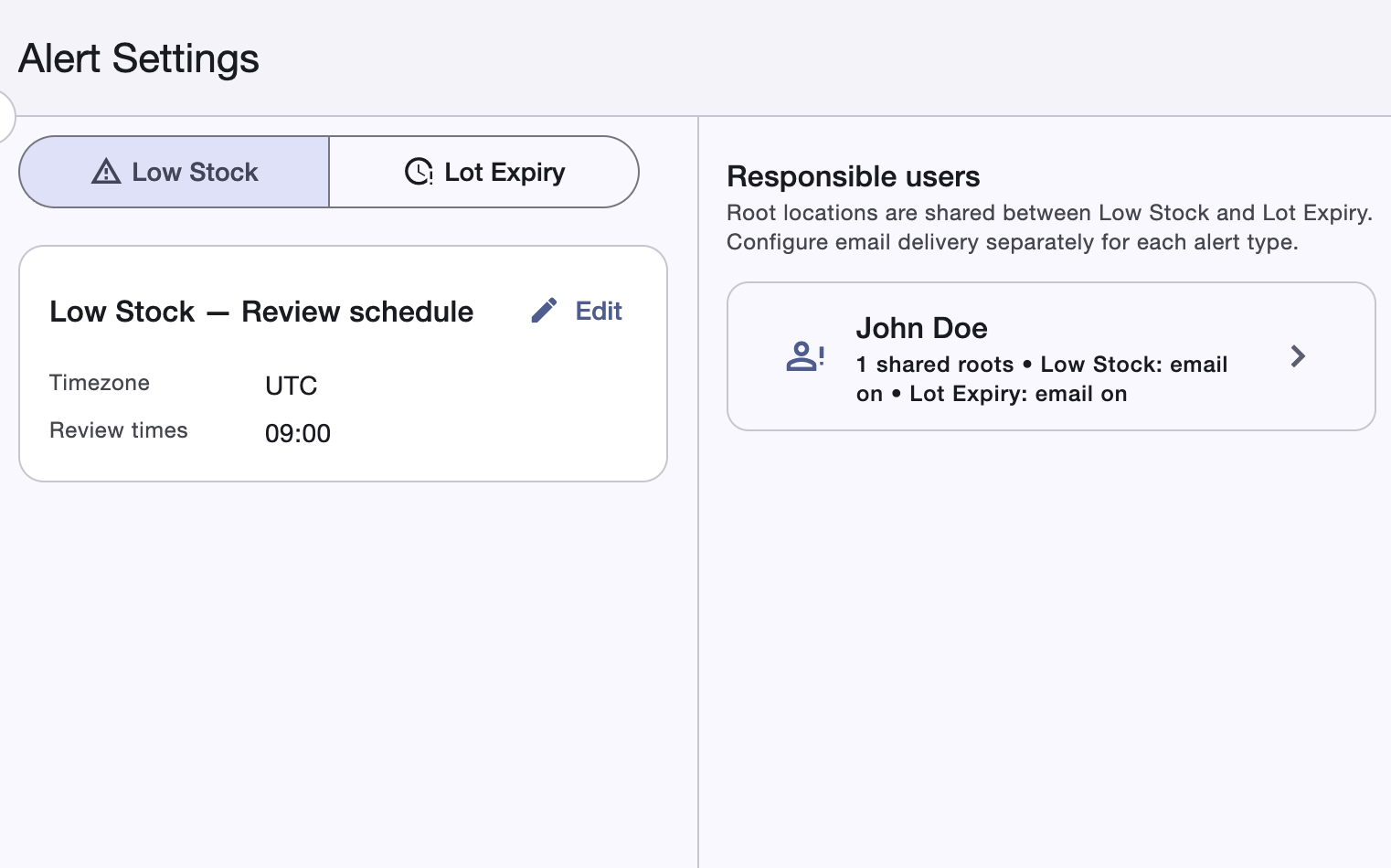The height and width of the screenshot is (868, 1391).
Task: Click the warning triangle icon on Low Stock
Action: (106, 172)
